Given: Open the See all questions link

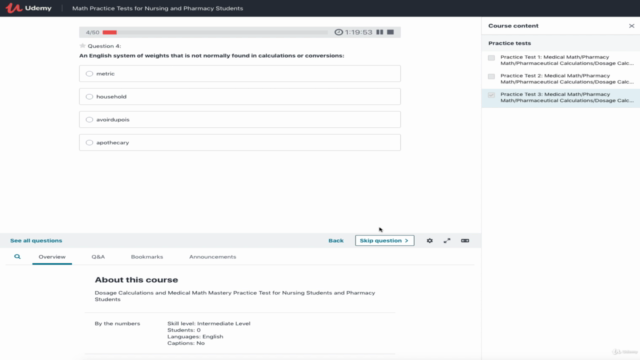Looking at the screenshot, I should click(x=36, y=240).
